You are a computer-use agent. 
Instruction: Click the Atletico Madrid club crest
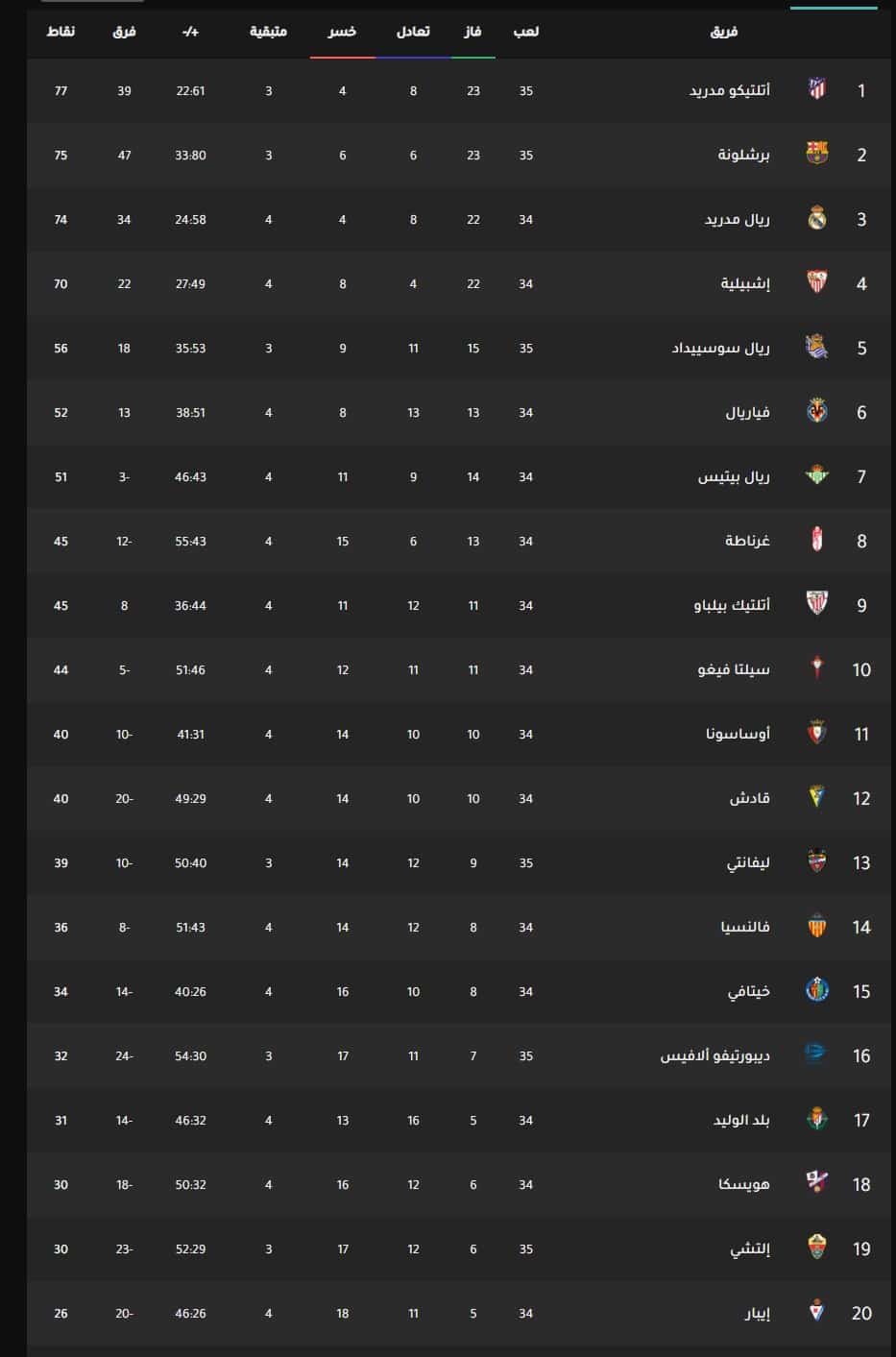click(817, 89)
